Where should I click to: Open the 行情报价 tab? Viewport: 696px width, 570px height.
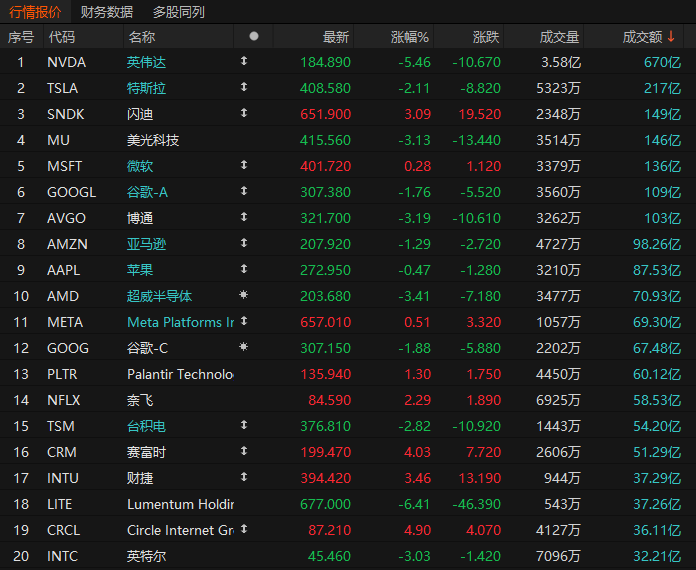click(35, 12)
